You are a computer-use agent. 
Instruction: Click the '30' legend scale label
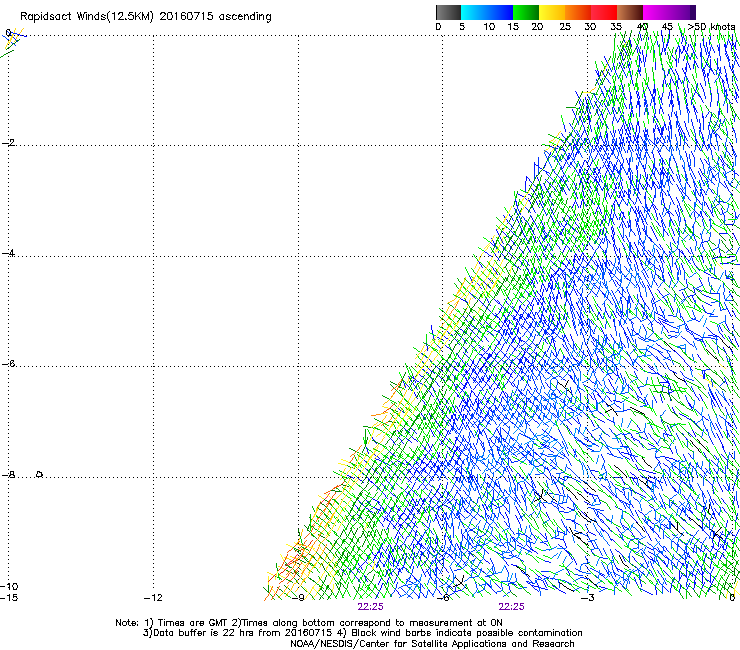pos(590,27)
